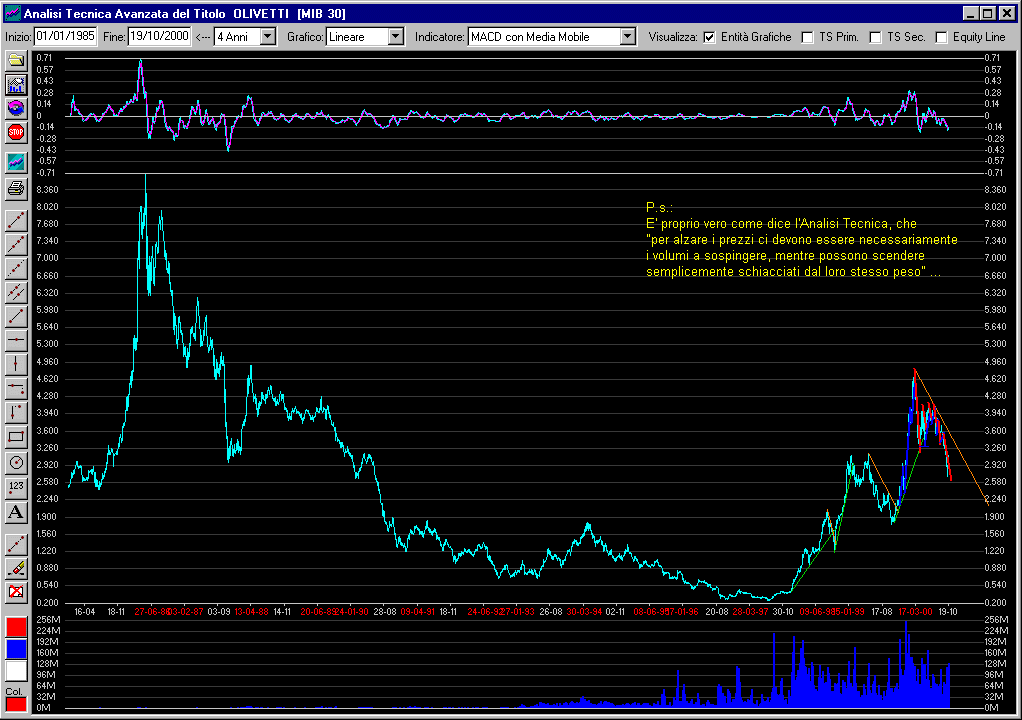Pick the white color swatch
The width and height of the screenshot is (1022, 720).
[x=16, y=671]
